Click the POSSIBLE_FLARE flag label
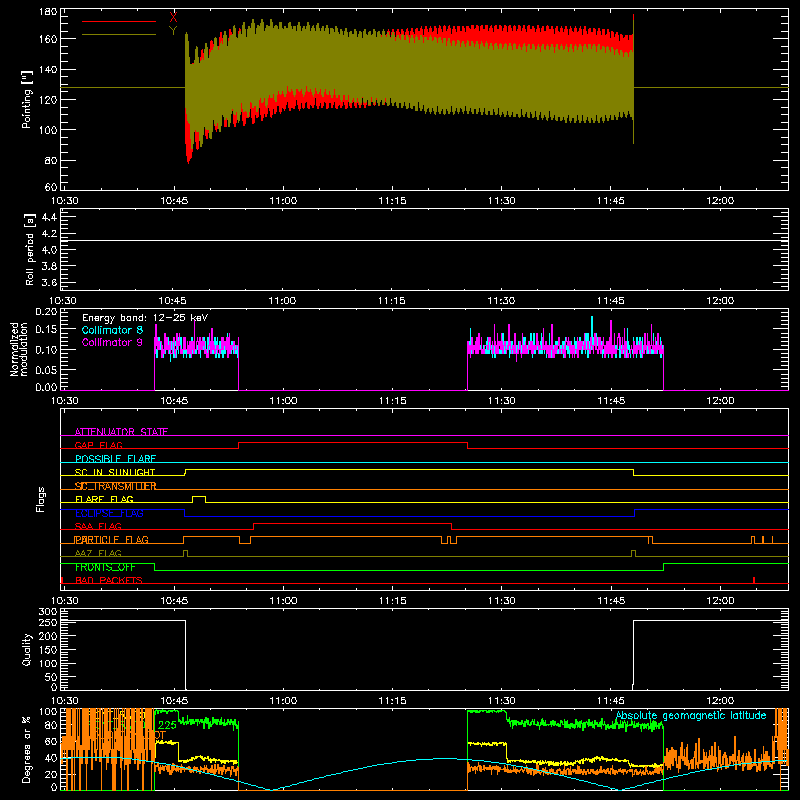This screenshot has width=800, height=800. pyautogui.click(x=115, y=459)
